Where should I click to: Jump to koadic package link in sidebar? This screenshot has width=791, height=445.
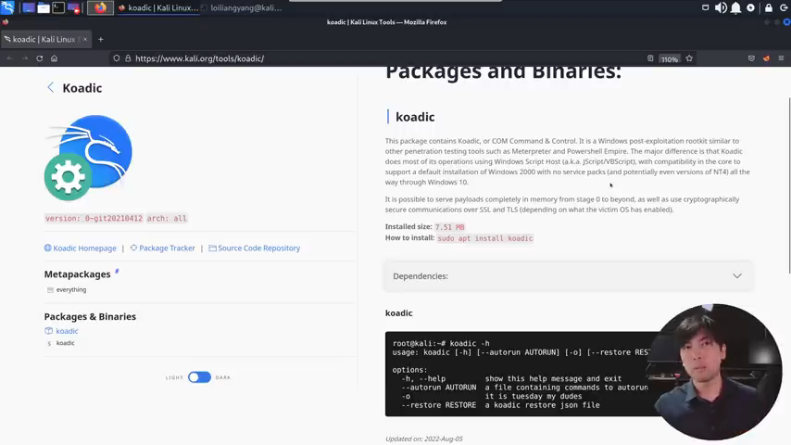pyautogui.click(x=67, y=331)
